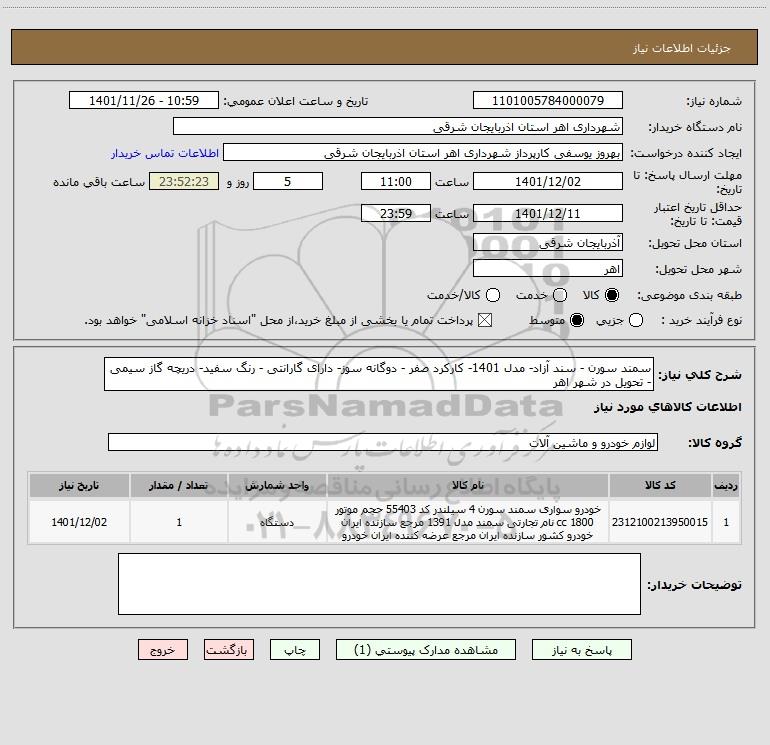Screen dimensions: 770x745
Task: Select the کالا/خدمت radio button
Action: (493, 295)
